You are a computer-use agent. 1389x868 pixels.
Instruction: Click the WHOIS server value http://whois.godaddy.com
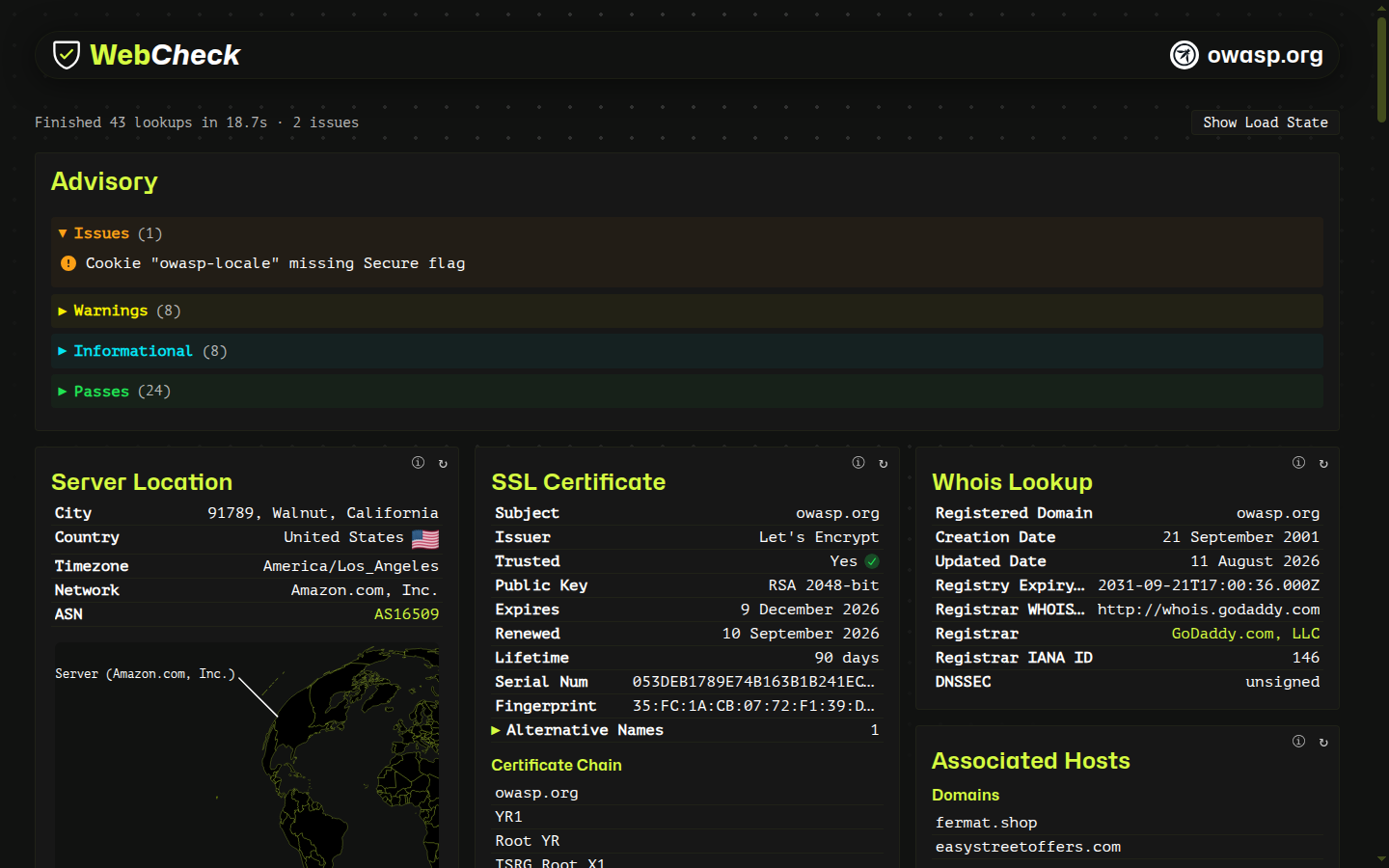[1209, 610]
